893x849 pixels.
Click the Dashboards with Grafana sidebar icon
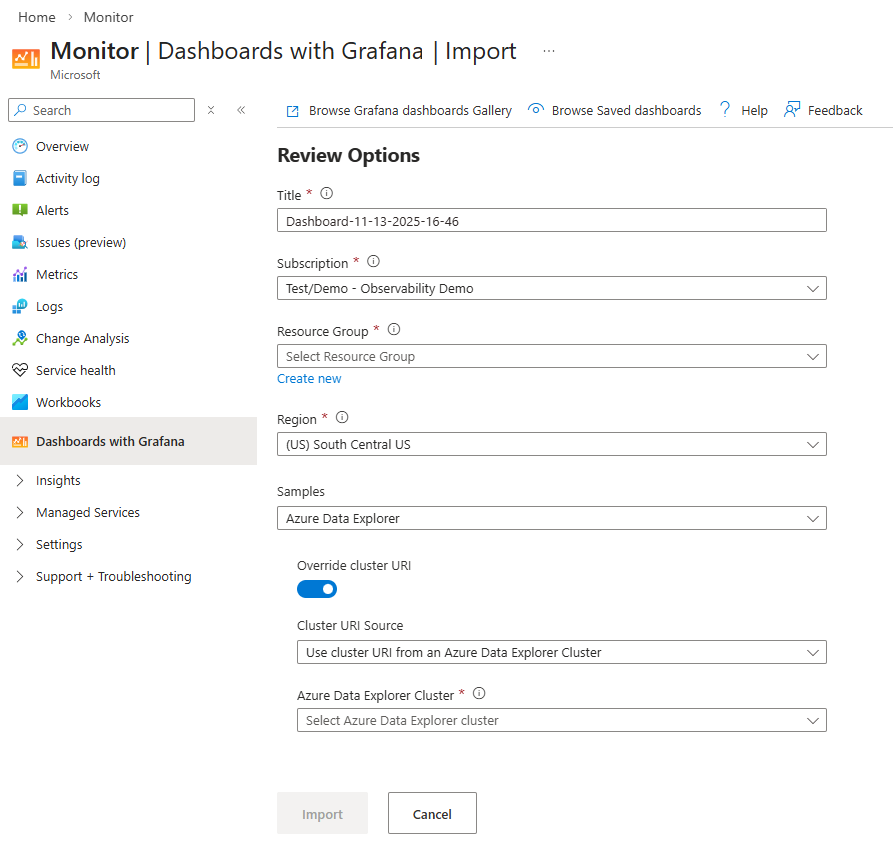tap(20, 441)
